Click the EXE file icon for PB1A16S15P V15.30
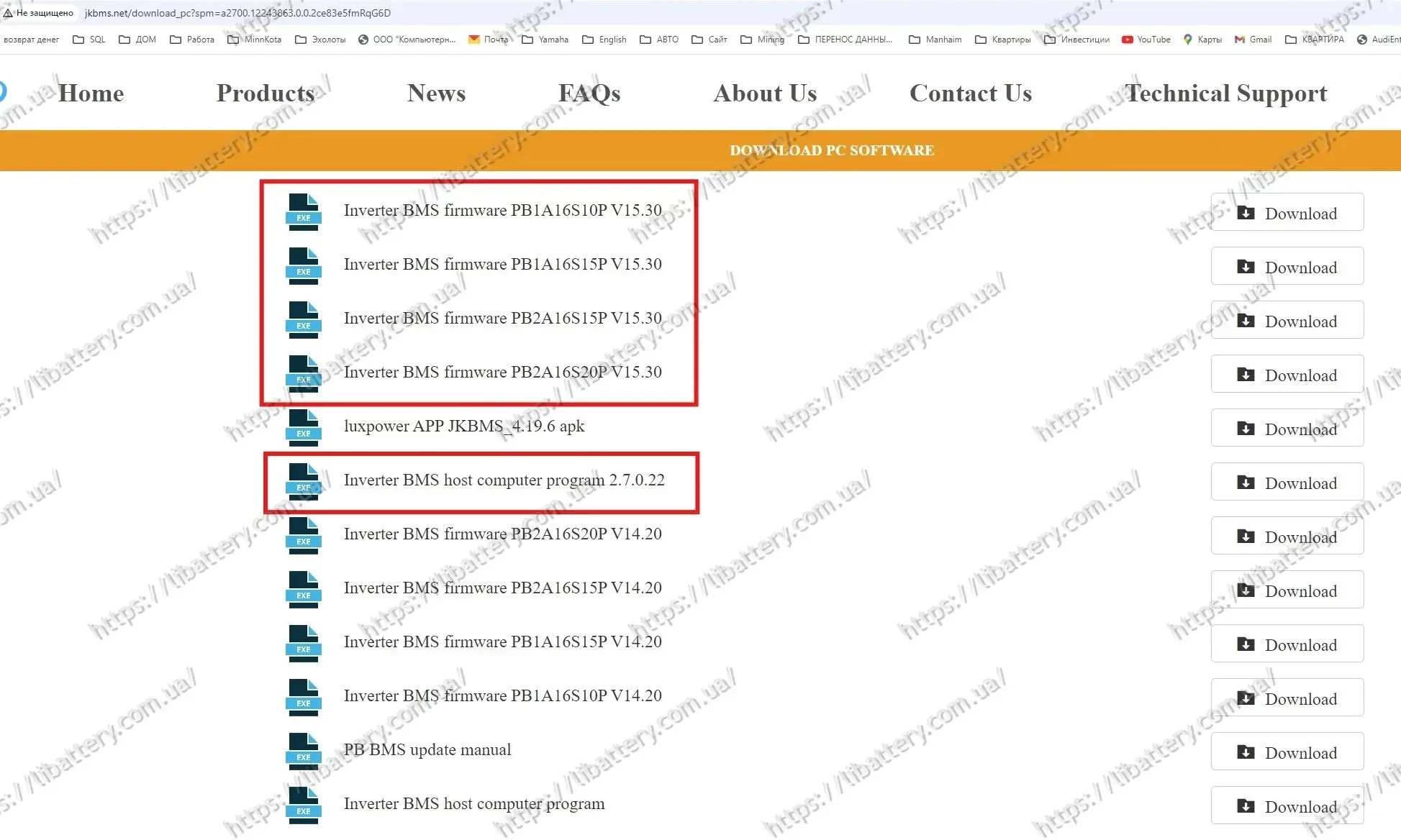Screen dimensions: 1401x840 (304, 266)
